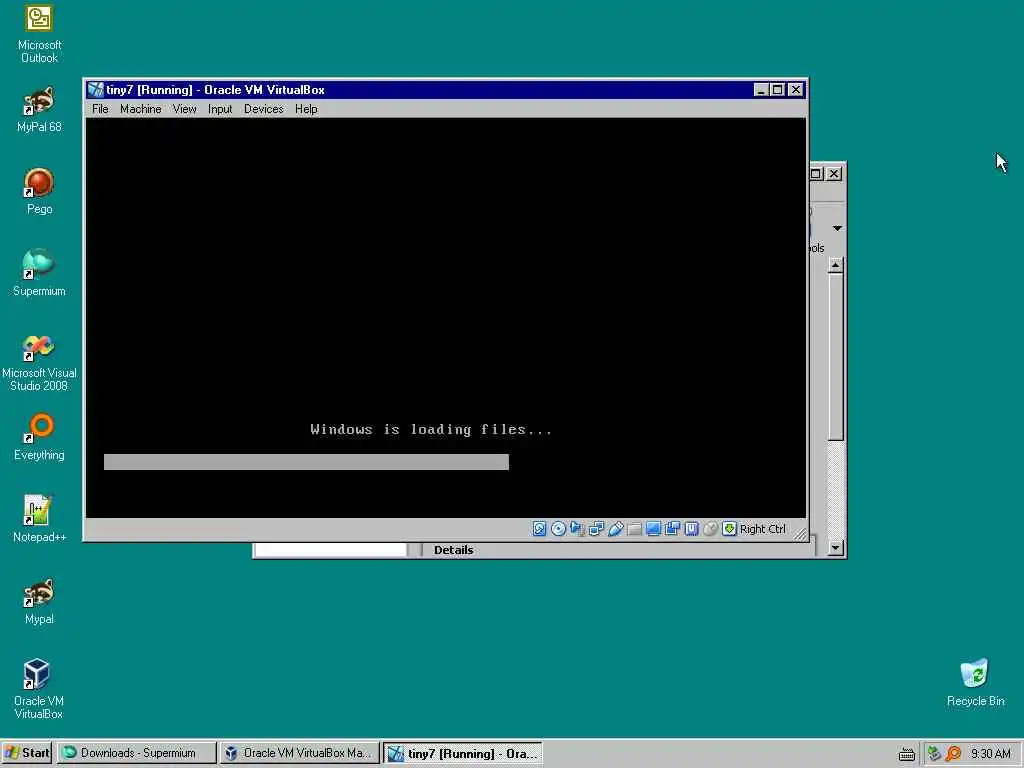Open the Help menu

pyautogui.click(x=306, y=109)
